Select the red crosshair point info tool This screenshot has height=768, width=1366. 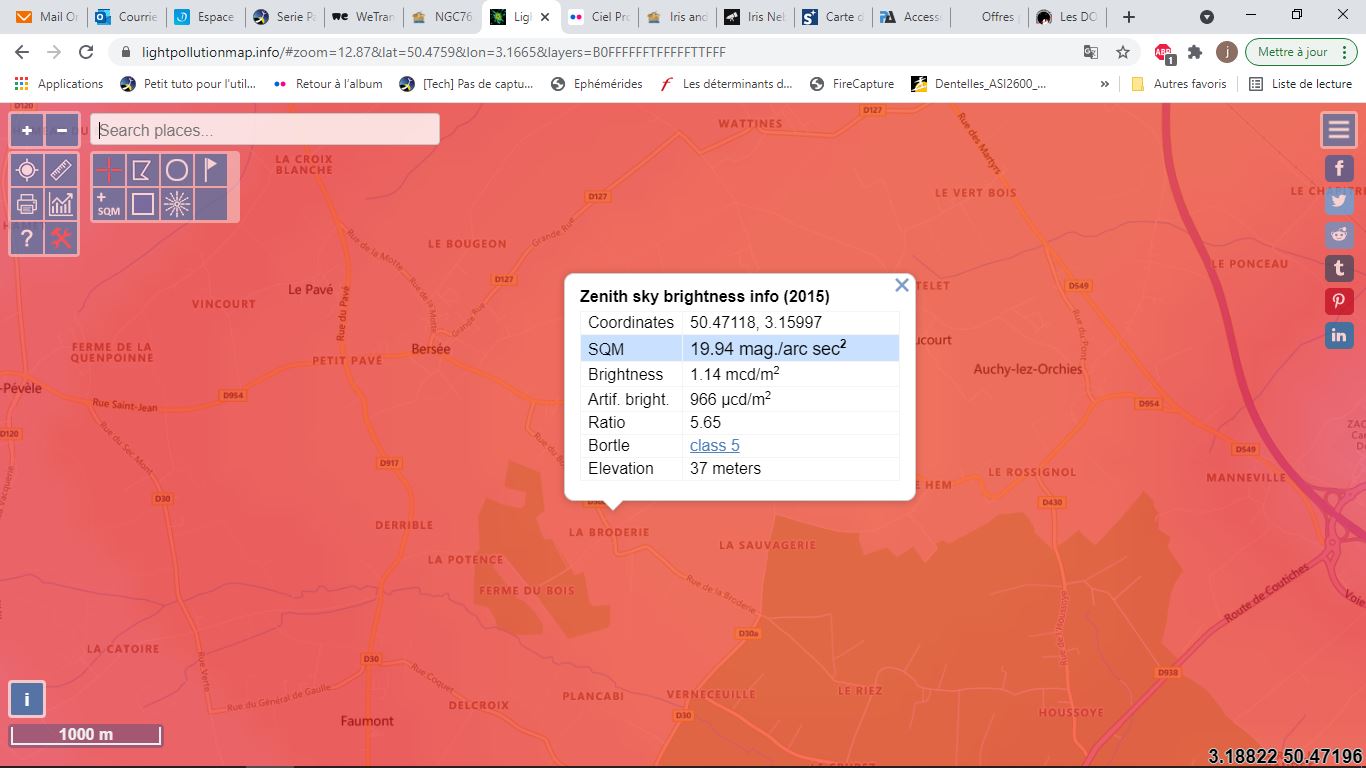click(x=109, y=170)
